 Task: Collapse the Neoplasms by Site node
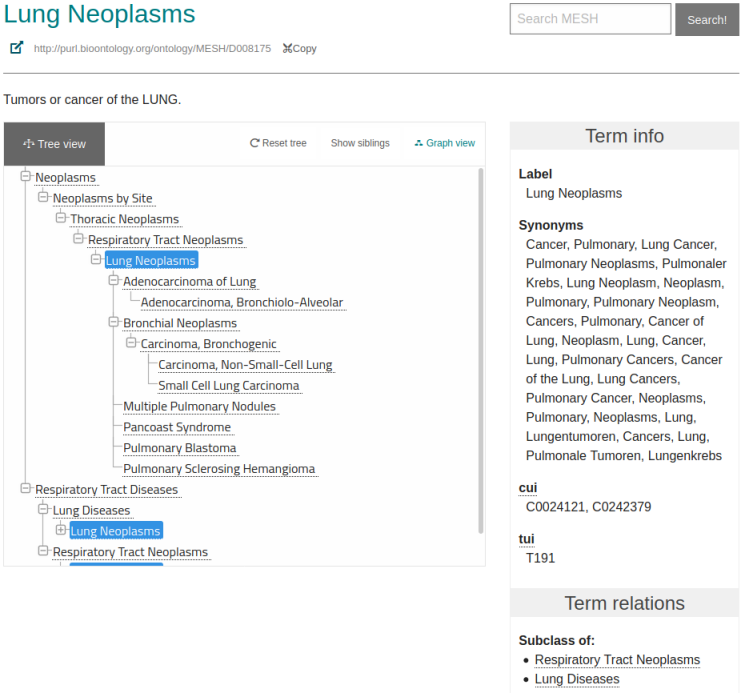pyautogui.click(x=43, y=198)
